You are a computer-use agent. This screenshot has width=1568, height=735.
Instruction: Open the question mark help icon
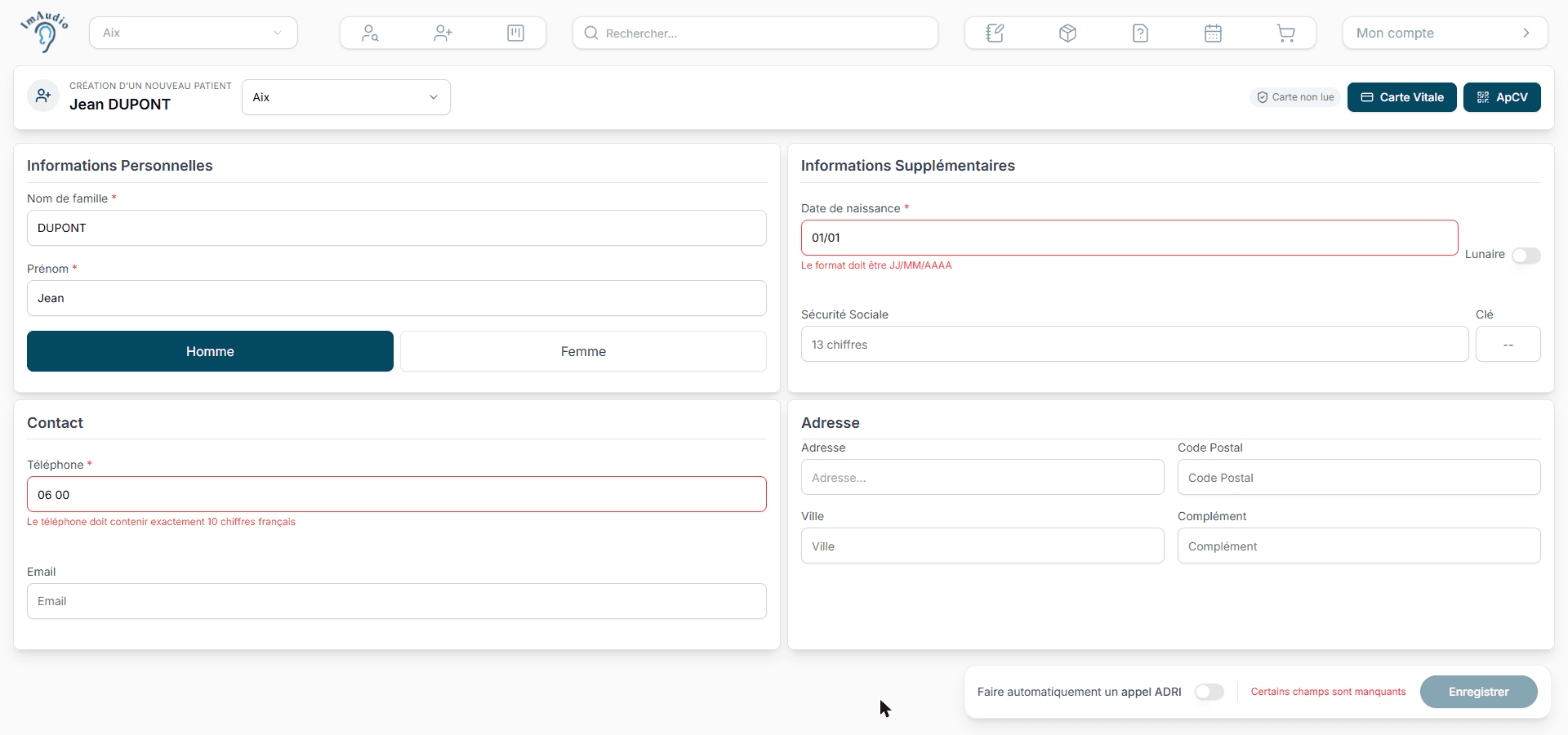[1140, 33]
